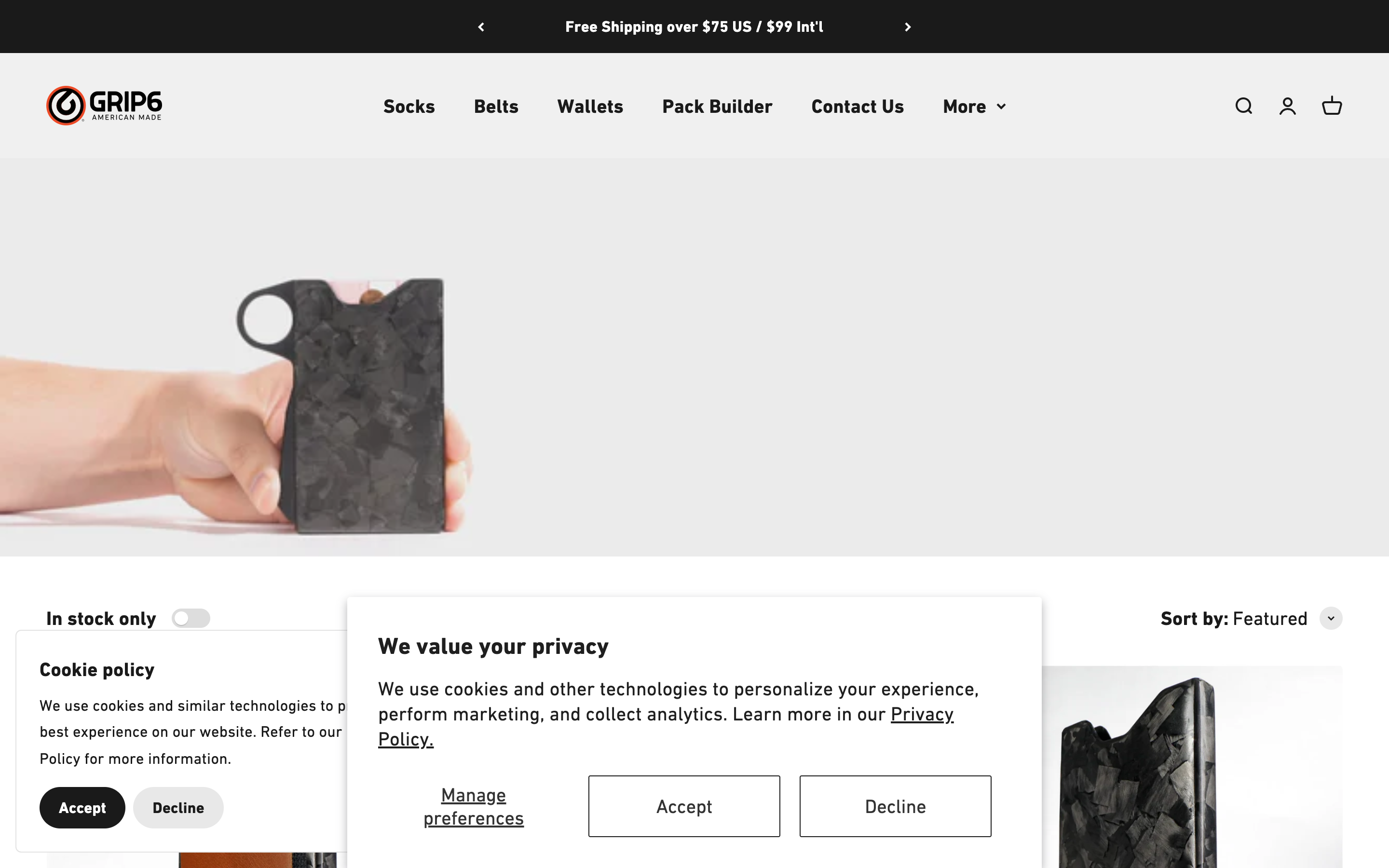Viewport: 1389px width, 868px height.
Task: Decline cookies in the privacy dialog
Action: pos(895,806)
